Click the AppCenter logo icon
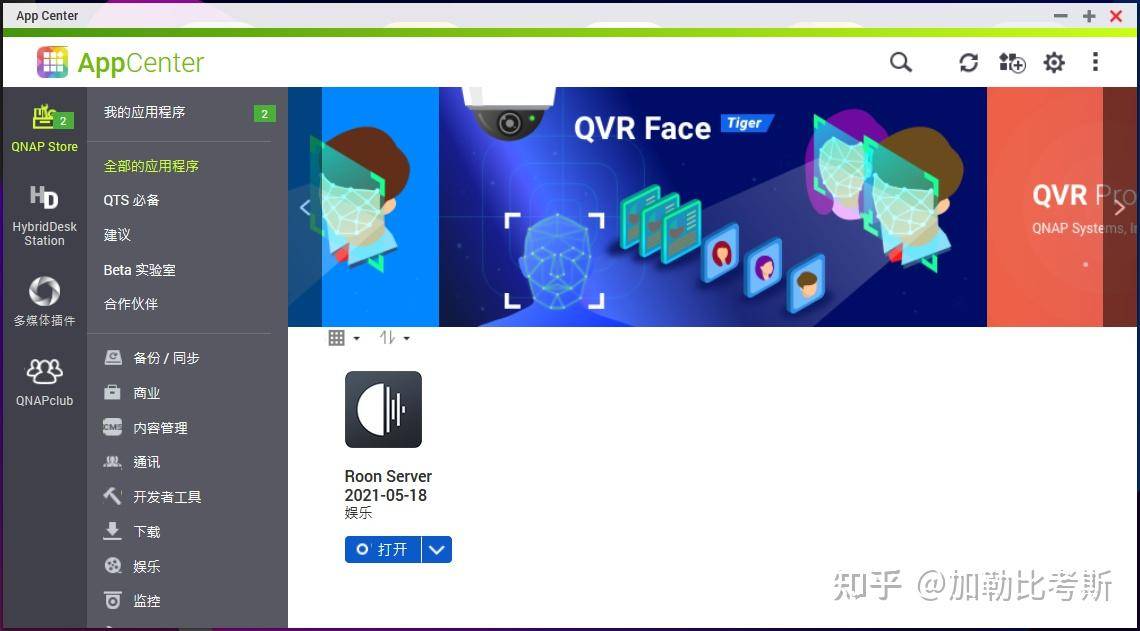1140x631 pixels. point(52,63)
